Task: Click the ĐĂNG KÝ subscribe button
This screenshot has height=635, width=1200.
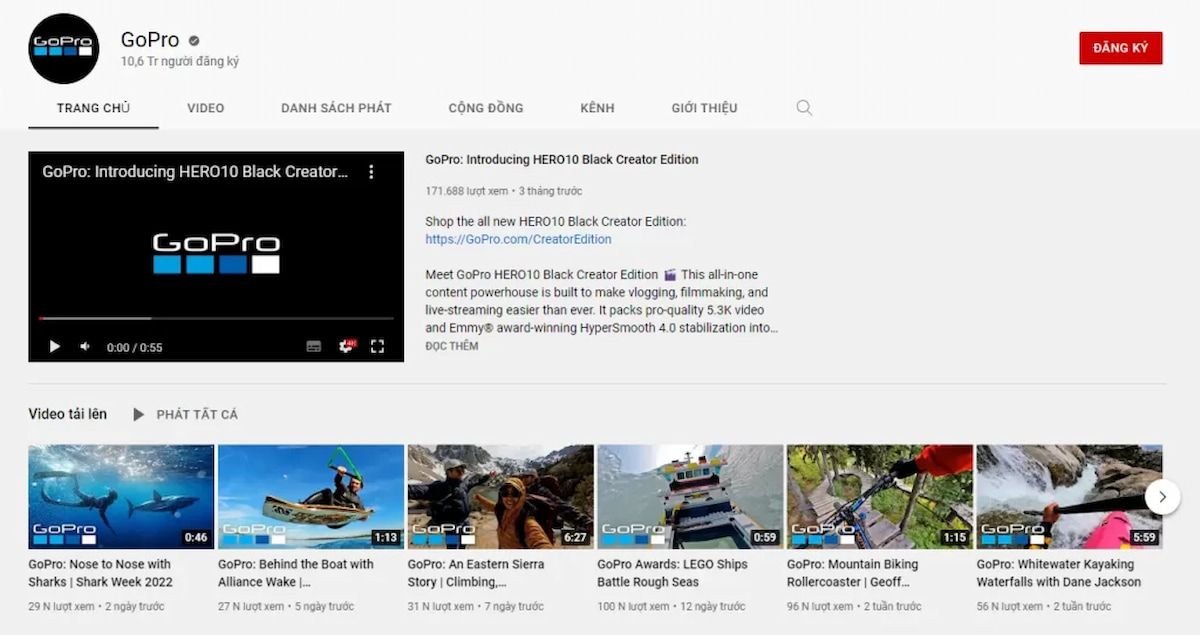Action: click(x=1120, y=48)
